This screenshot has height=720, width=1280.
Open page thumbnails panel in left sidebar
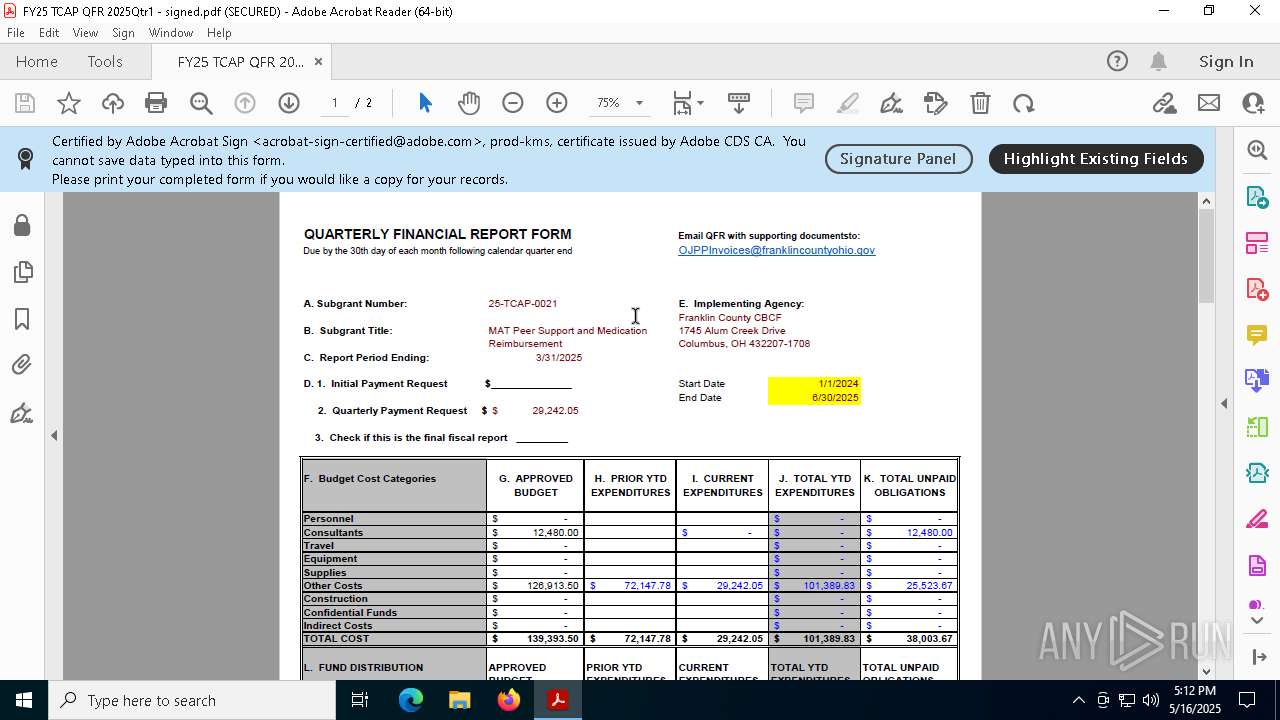click(22, 272)
